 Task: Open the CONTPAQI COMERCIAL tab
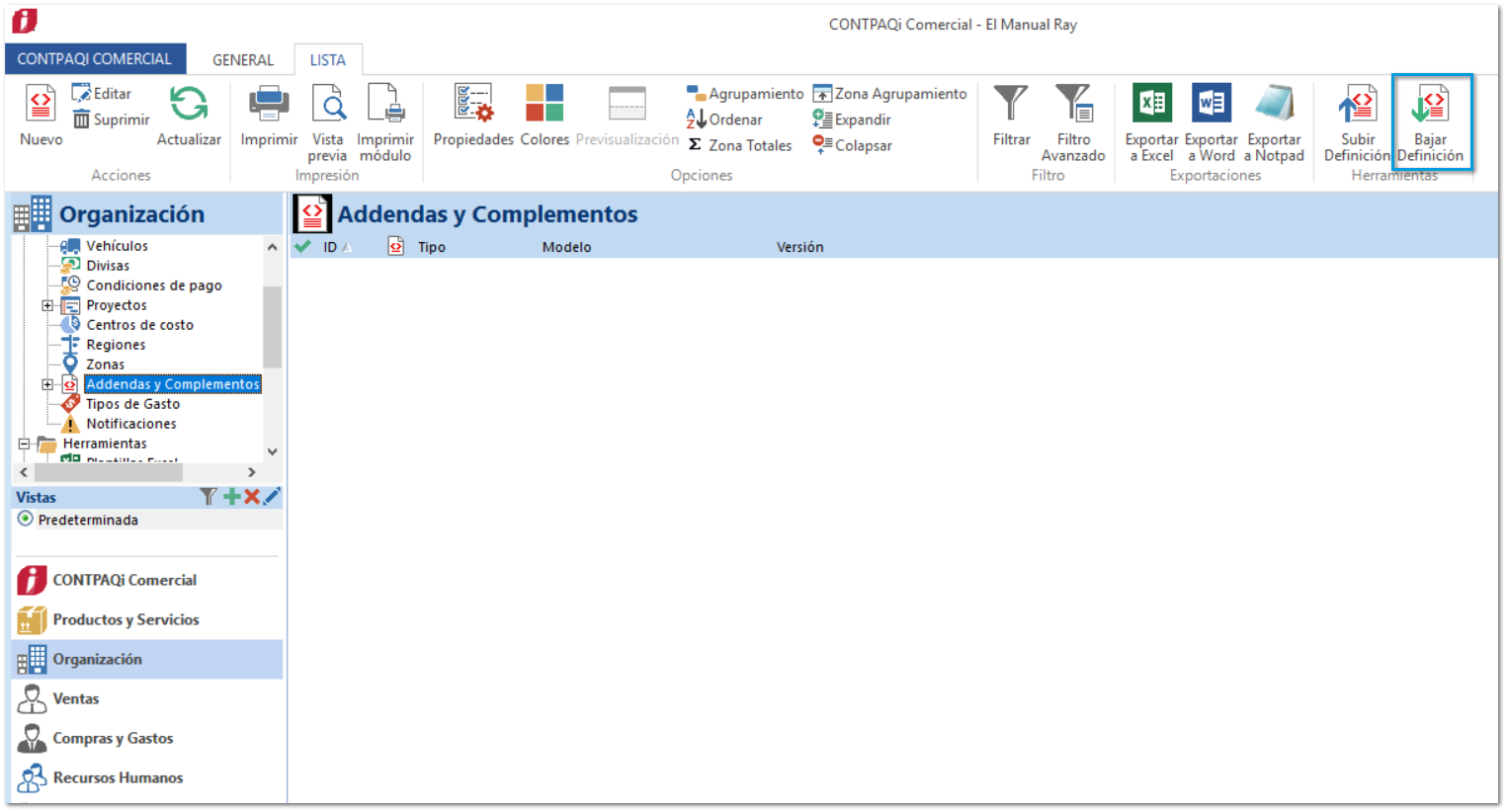point(94,59)
